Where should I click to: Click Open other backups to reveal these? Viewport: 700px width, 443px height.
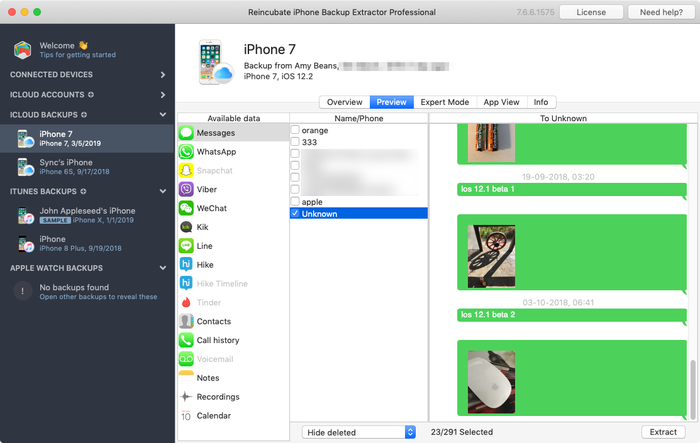[98, 297]
